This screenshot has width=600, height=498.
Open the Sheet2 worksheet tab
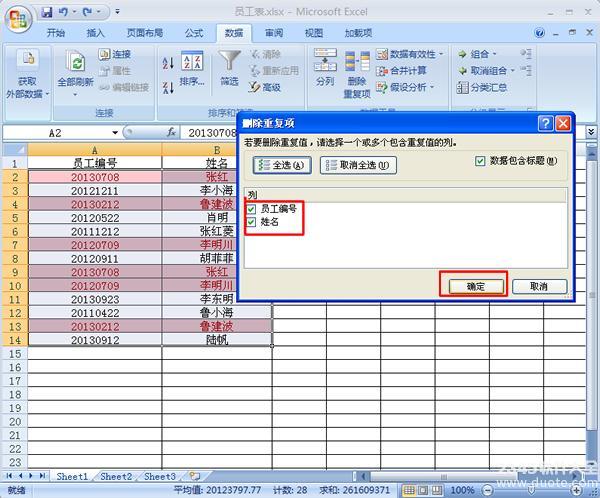point(115,477)
